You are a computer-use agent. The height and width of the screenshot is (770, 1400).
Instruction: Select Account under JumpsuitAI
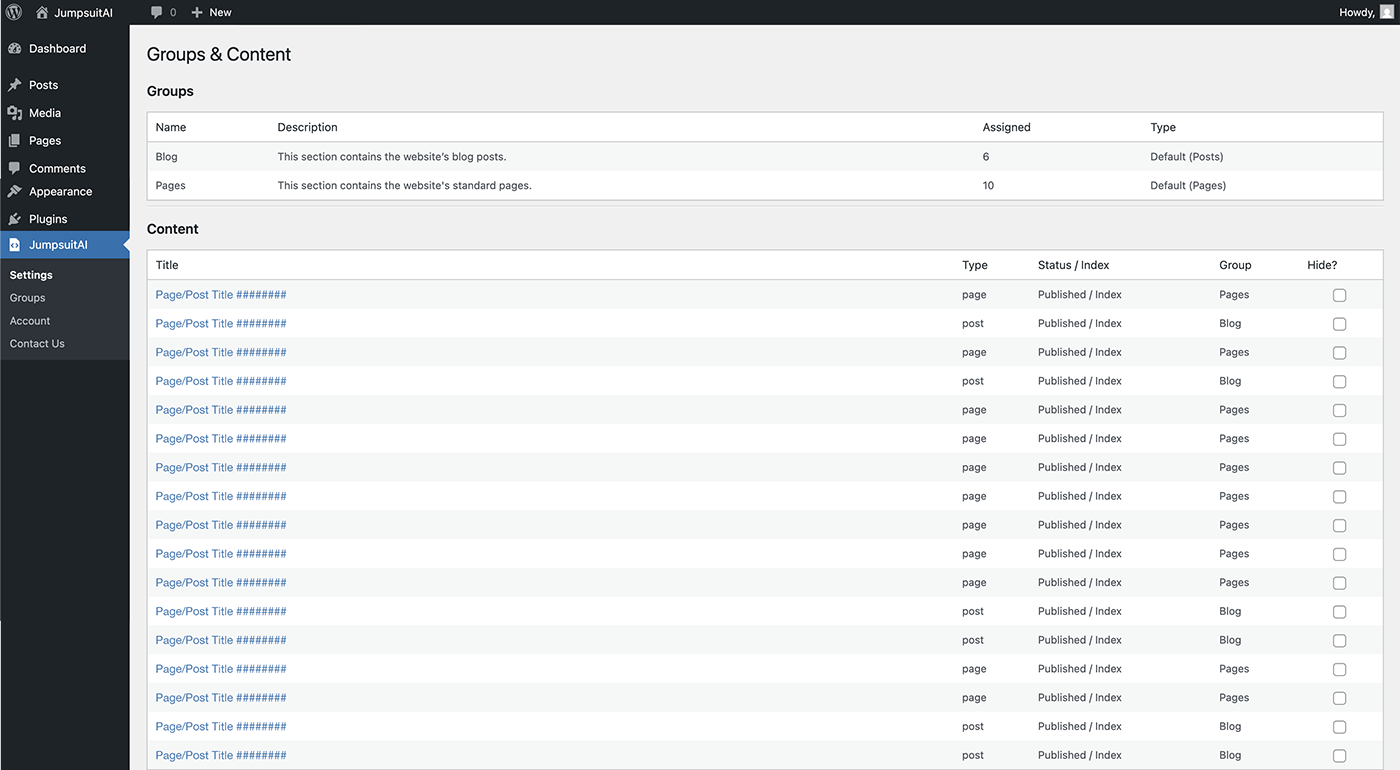tap(29, 320)
